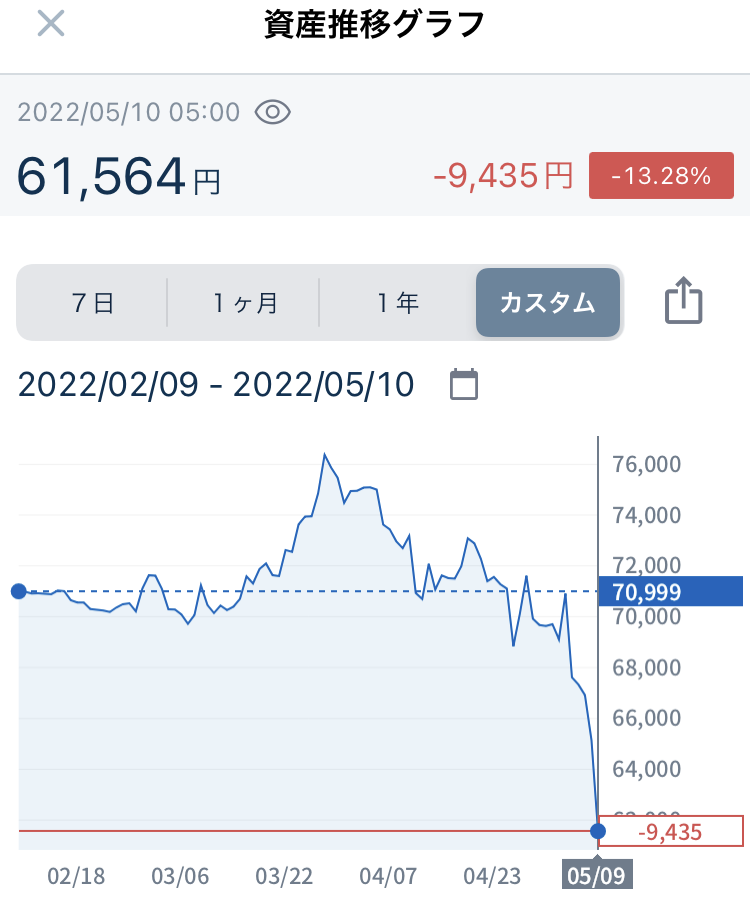Tap the chart peak near 03/22
The image size is (750, 899).
pos(325,455)
